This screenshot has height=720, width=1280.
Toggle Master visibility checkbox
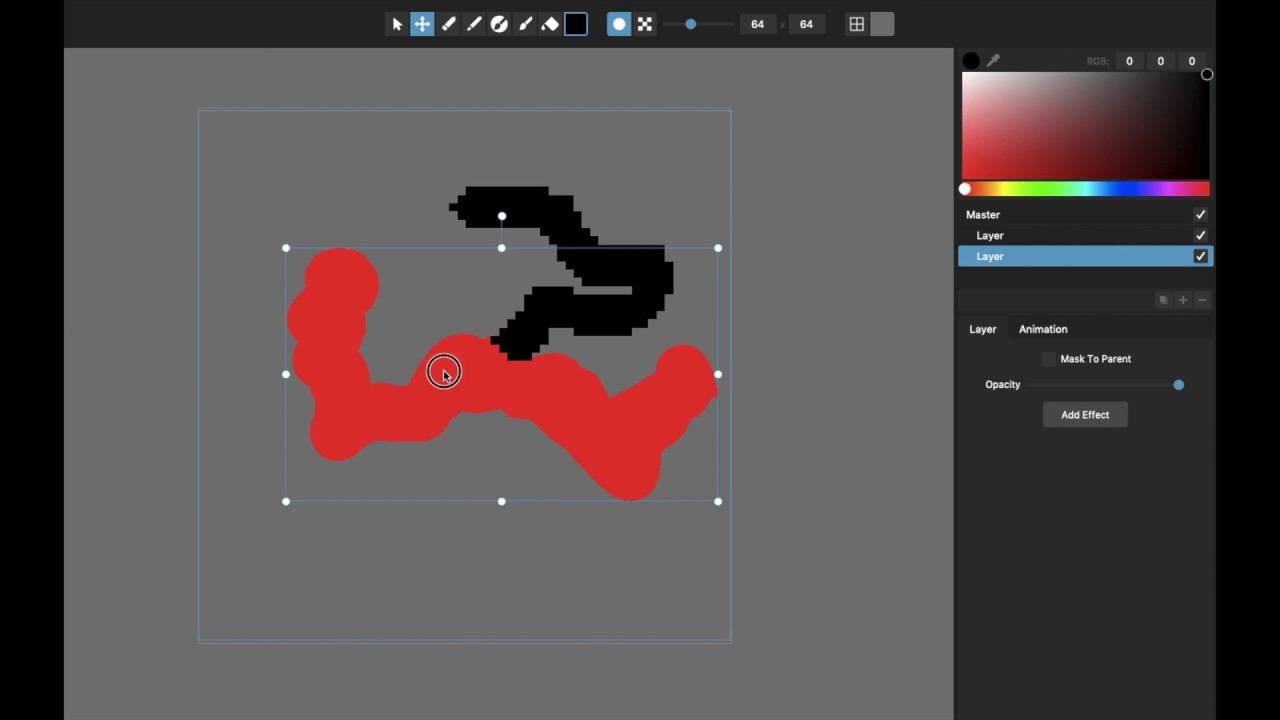[1200, 215]
